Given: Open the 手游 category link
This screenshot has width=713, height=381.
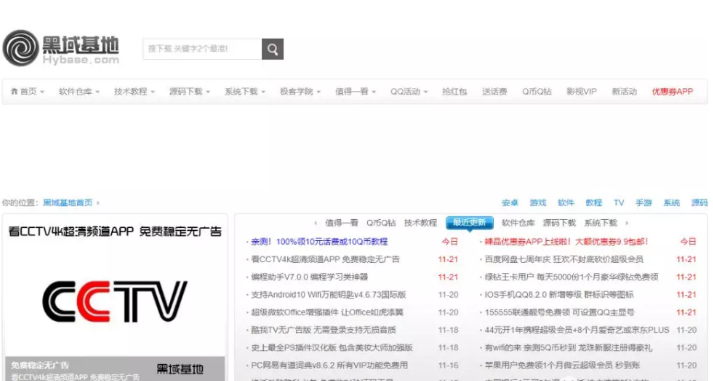Looking at the screenshot, I should [x=643, y=203].
